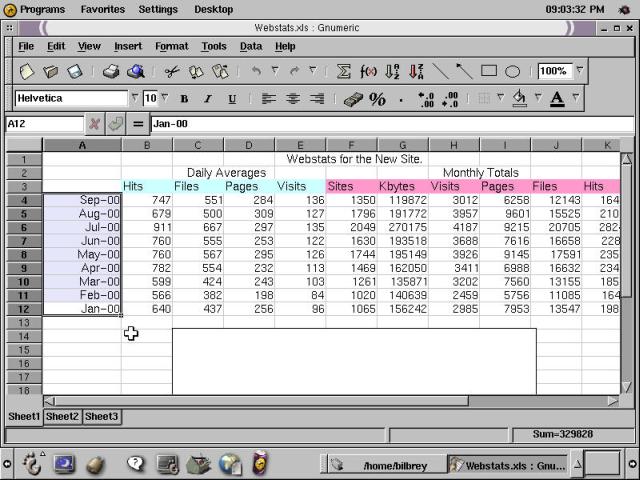Click the cell reference box showing A12

[44, 124]
